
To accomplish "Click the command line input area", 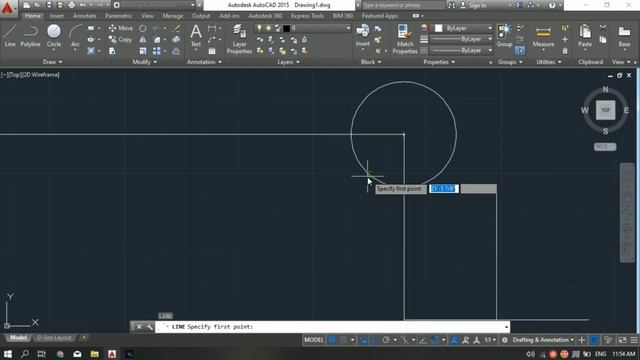I will pyautogui.click(x=332, y=327).
